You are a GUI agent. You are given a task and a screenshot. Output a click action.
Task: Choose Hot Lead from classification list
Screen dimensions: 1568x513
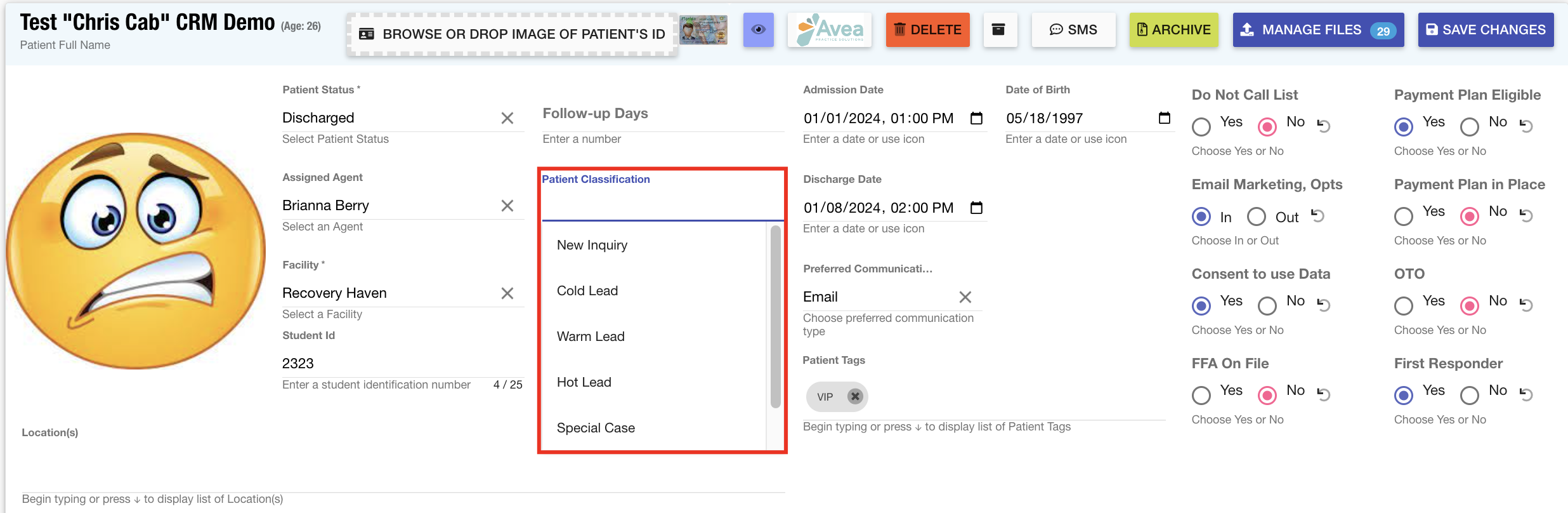point(584,382)
